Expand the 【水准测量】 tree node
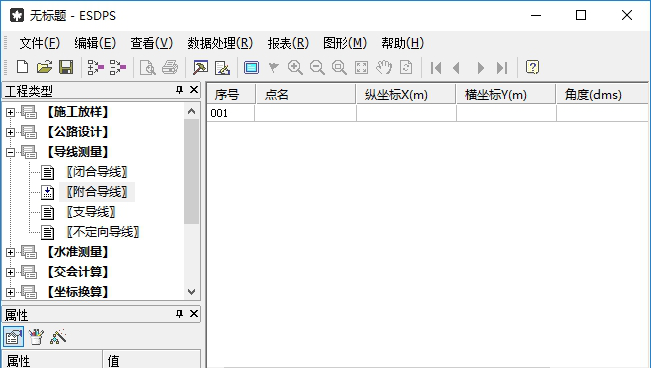 point(10,252)
